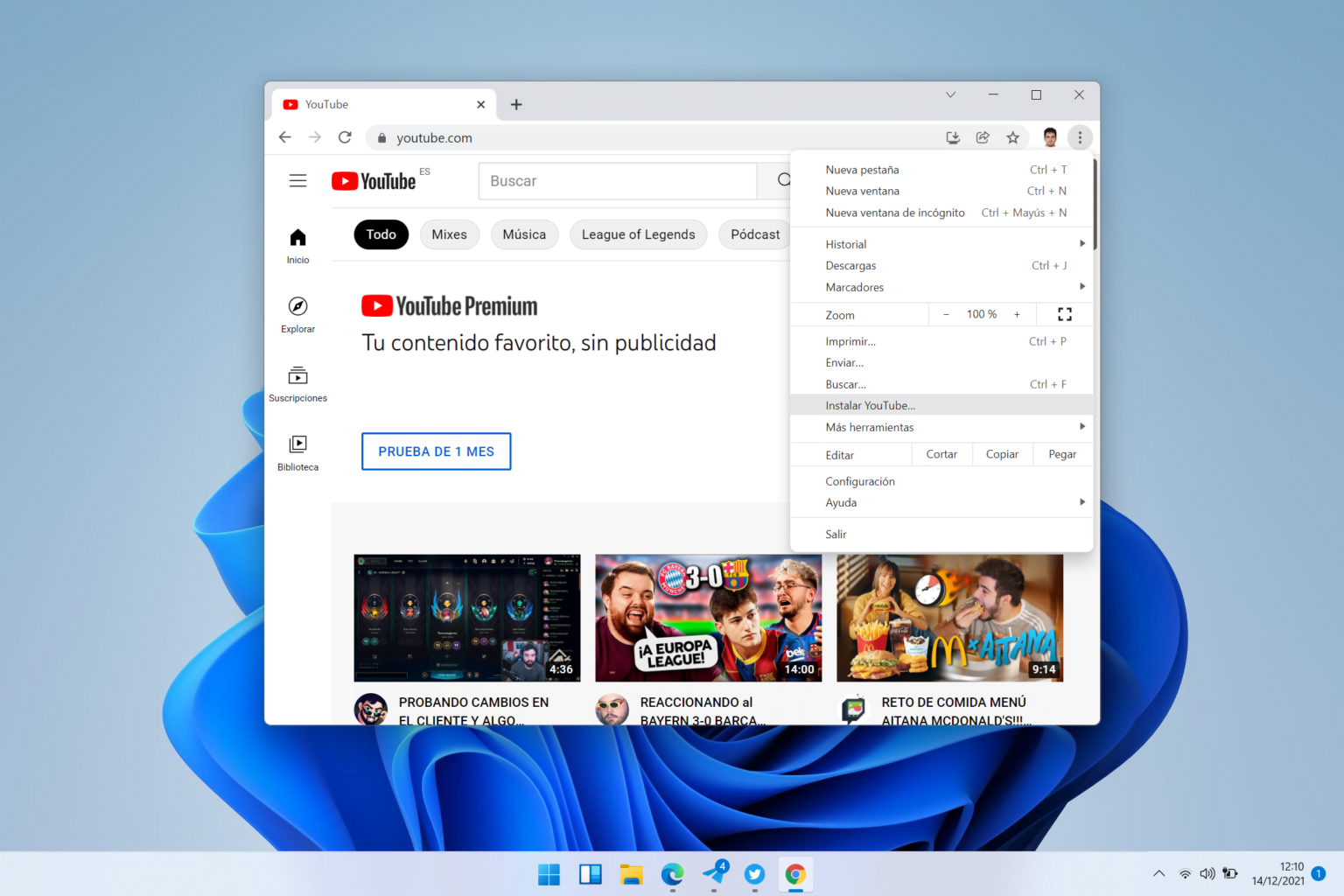
Task: Open Descargas from Chrome menu
Action: point(941,265)
